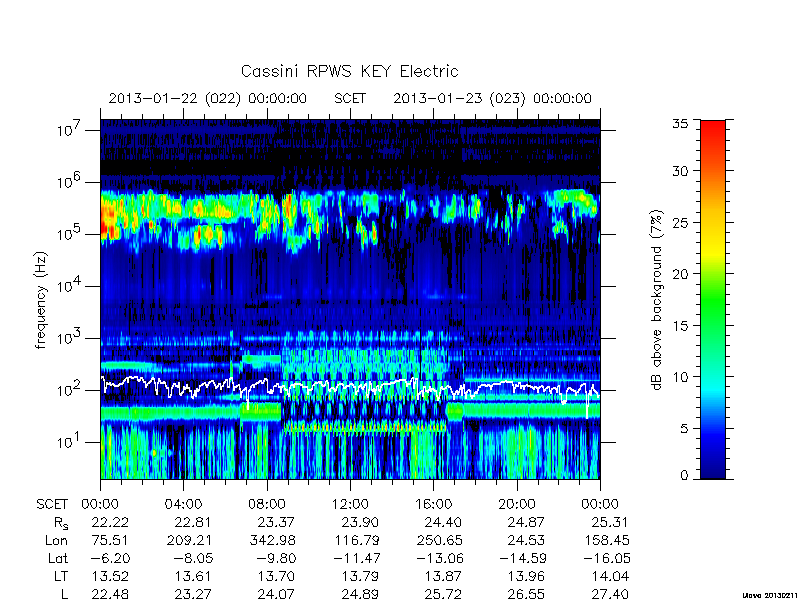Select the end date 2013-01-23 (023) 00:00:00
800x600 pixels.
pos(492,98)
